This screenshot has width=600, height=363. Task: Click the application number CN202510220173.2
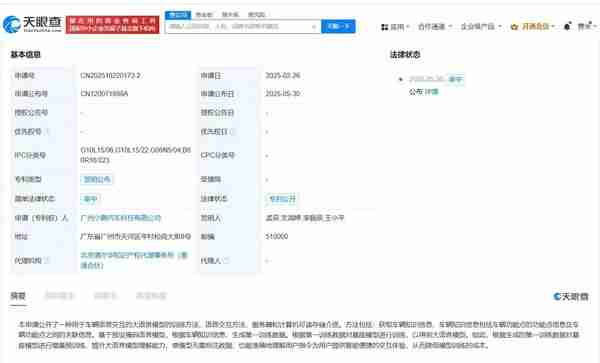click(x=110, y=76)
